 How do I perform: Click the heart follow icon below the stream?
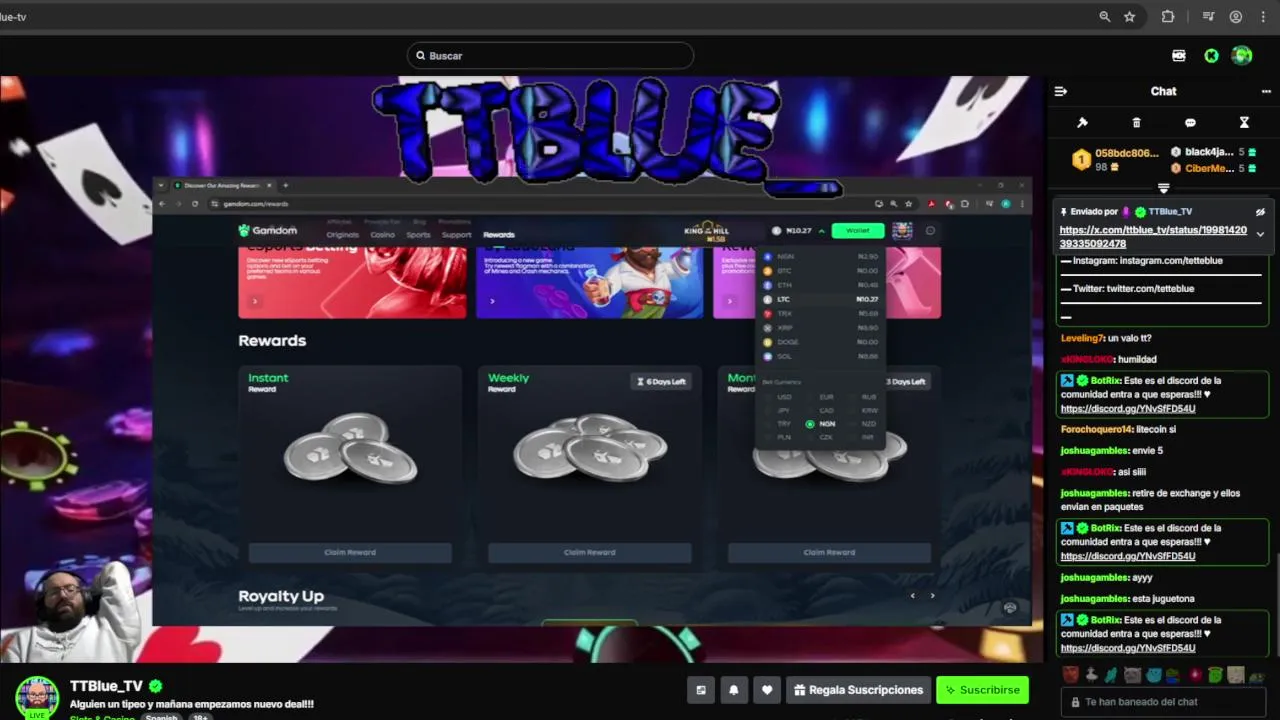(x=767, y=690)
